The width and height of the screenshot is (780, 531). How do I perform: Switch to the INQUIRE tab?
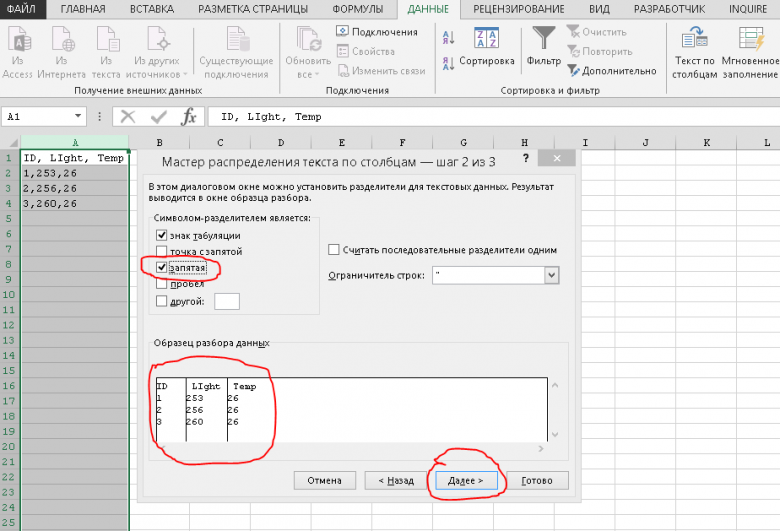pos(748,9)
